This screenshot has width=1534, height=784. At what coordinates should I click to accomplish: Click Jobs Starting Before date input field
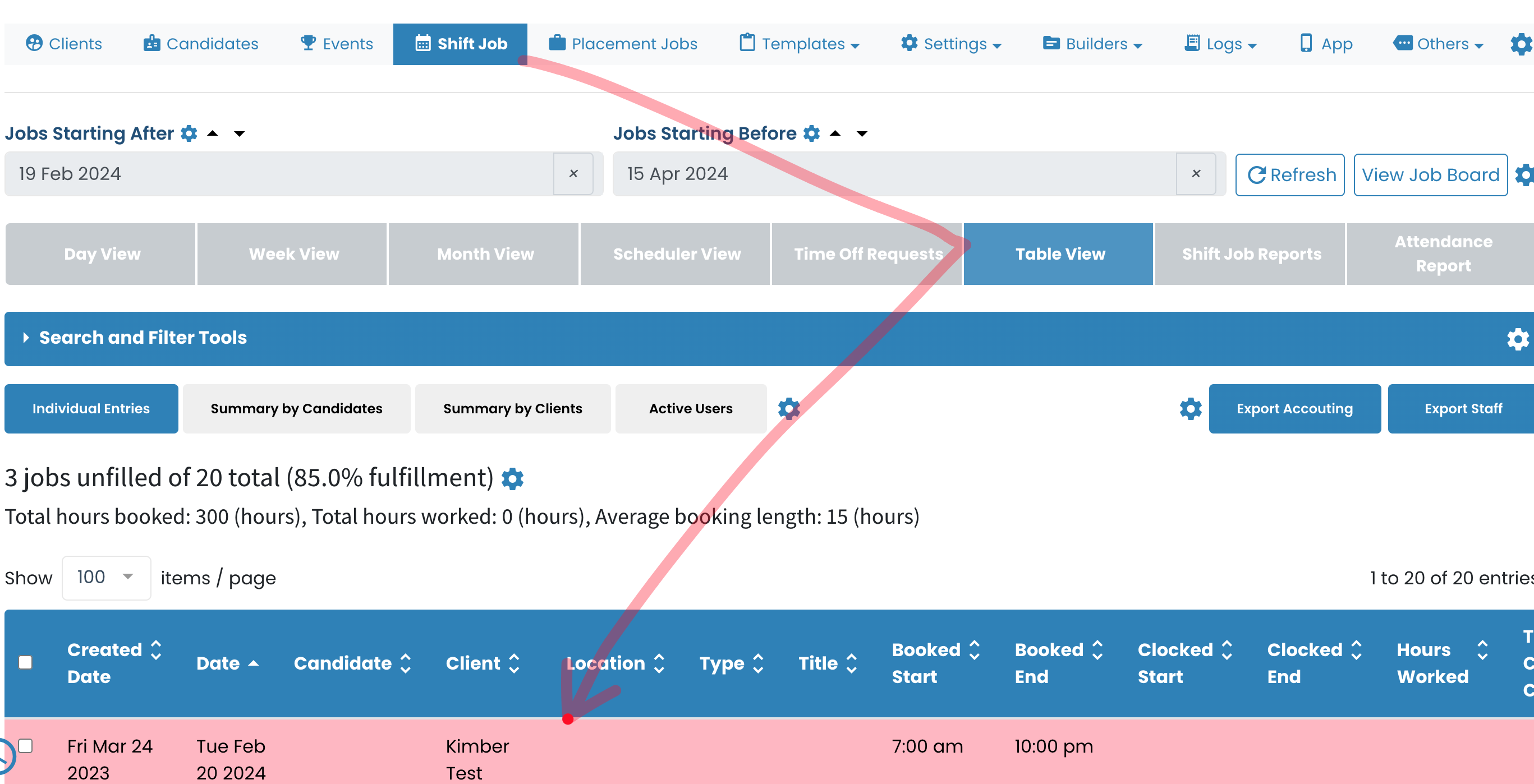pyautogui.click(x=893, y=174)
